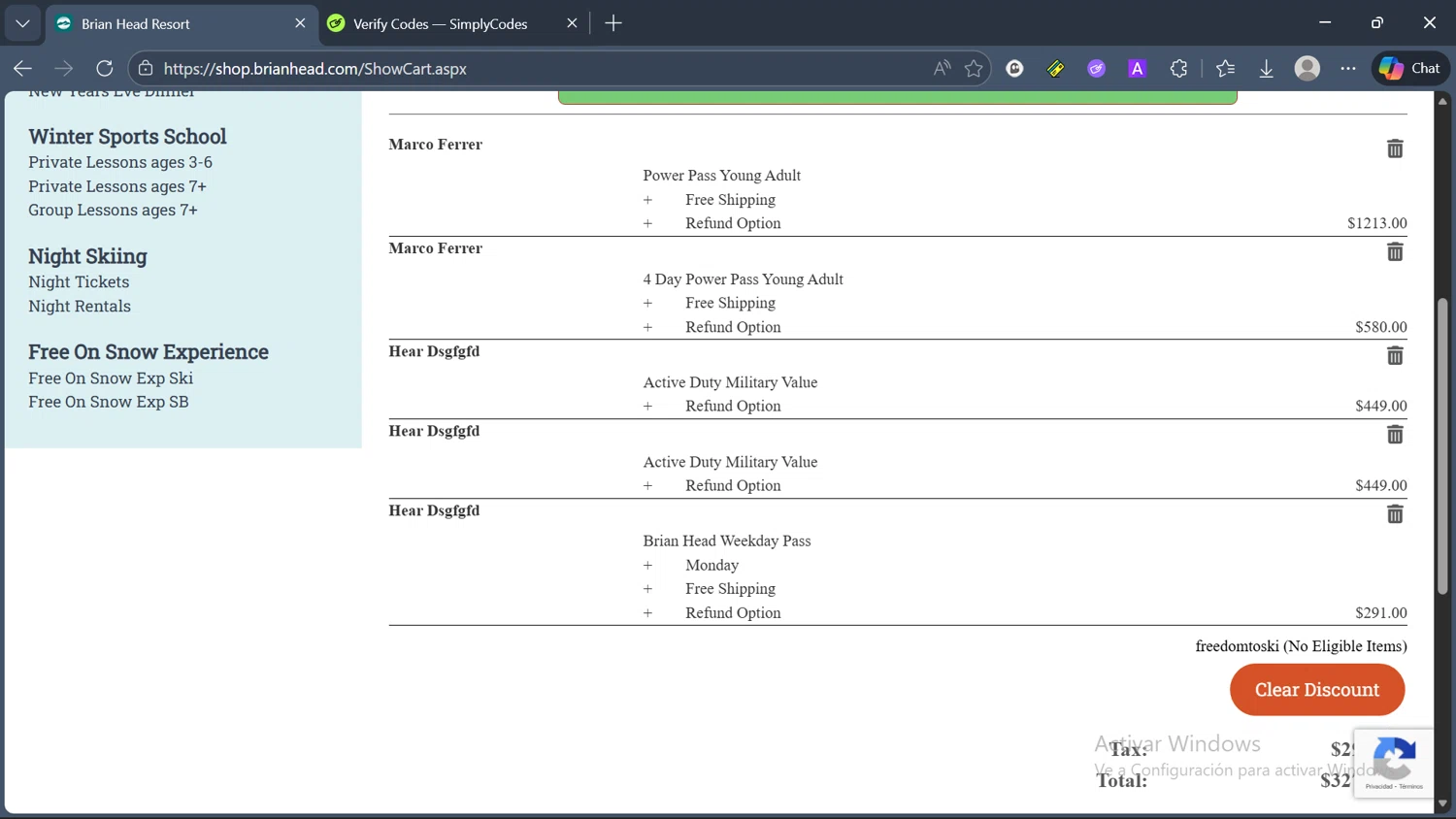Click 'freedomtoski (No Eligible Items)' discount text
This screenshot has height=819, width=1456.
pos(1301,646)
